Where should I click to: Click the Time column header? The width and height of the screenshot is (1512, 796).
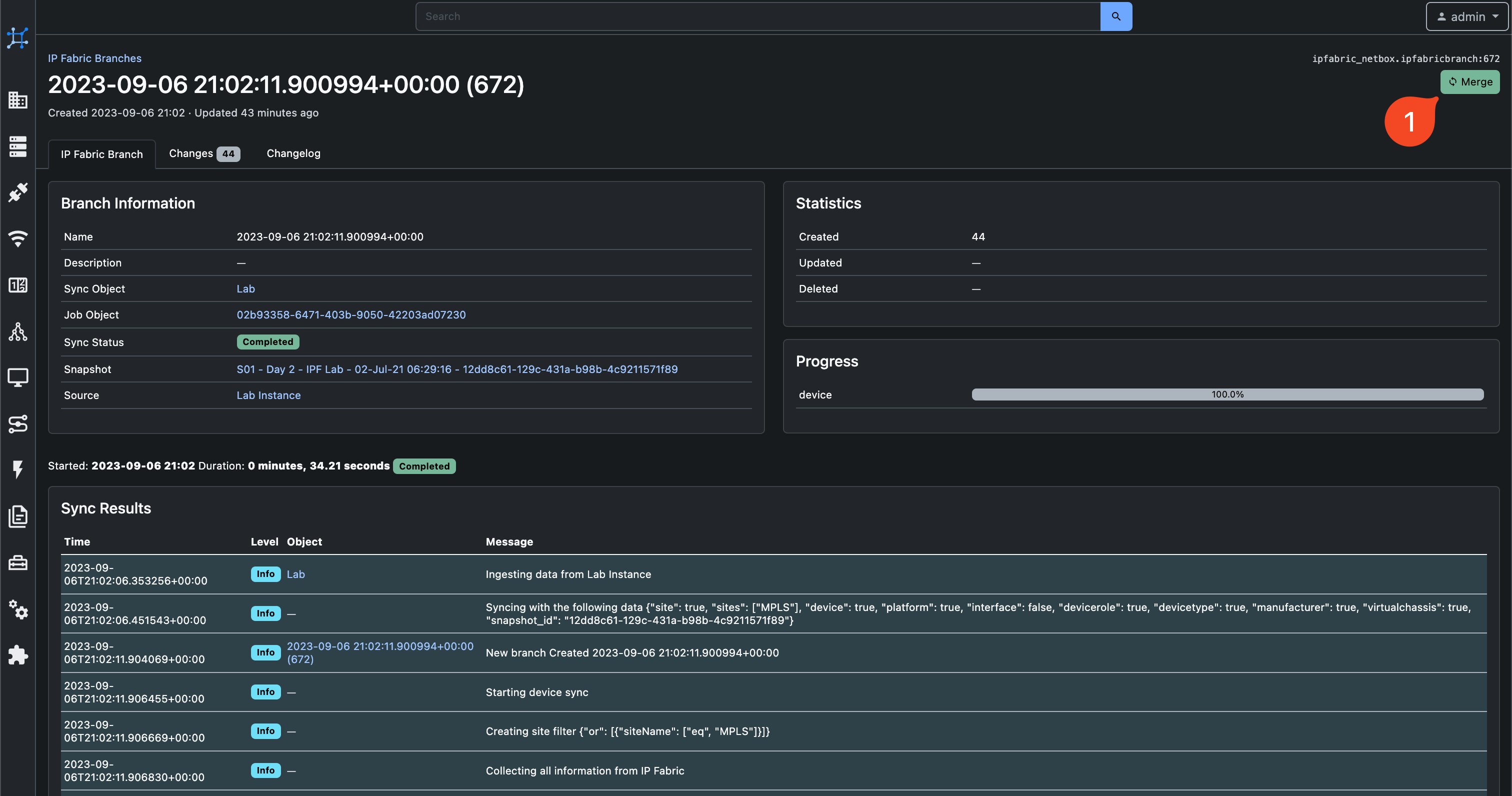click(77, 542)
